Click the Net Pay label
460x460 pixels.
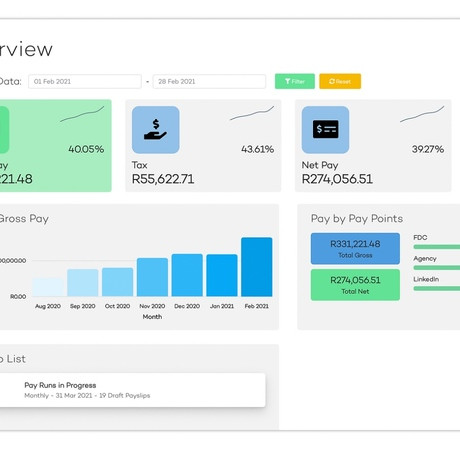[320, 165]
